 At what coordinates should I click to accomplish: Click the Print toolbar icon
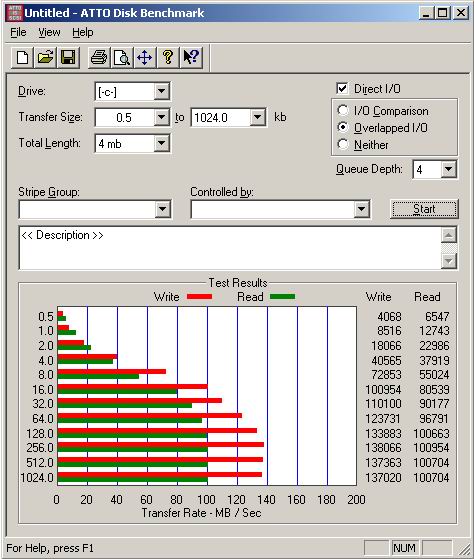pos(99,57)
